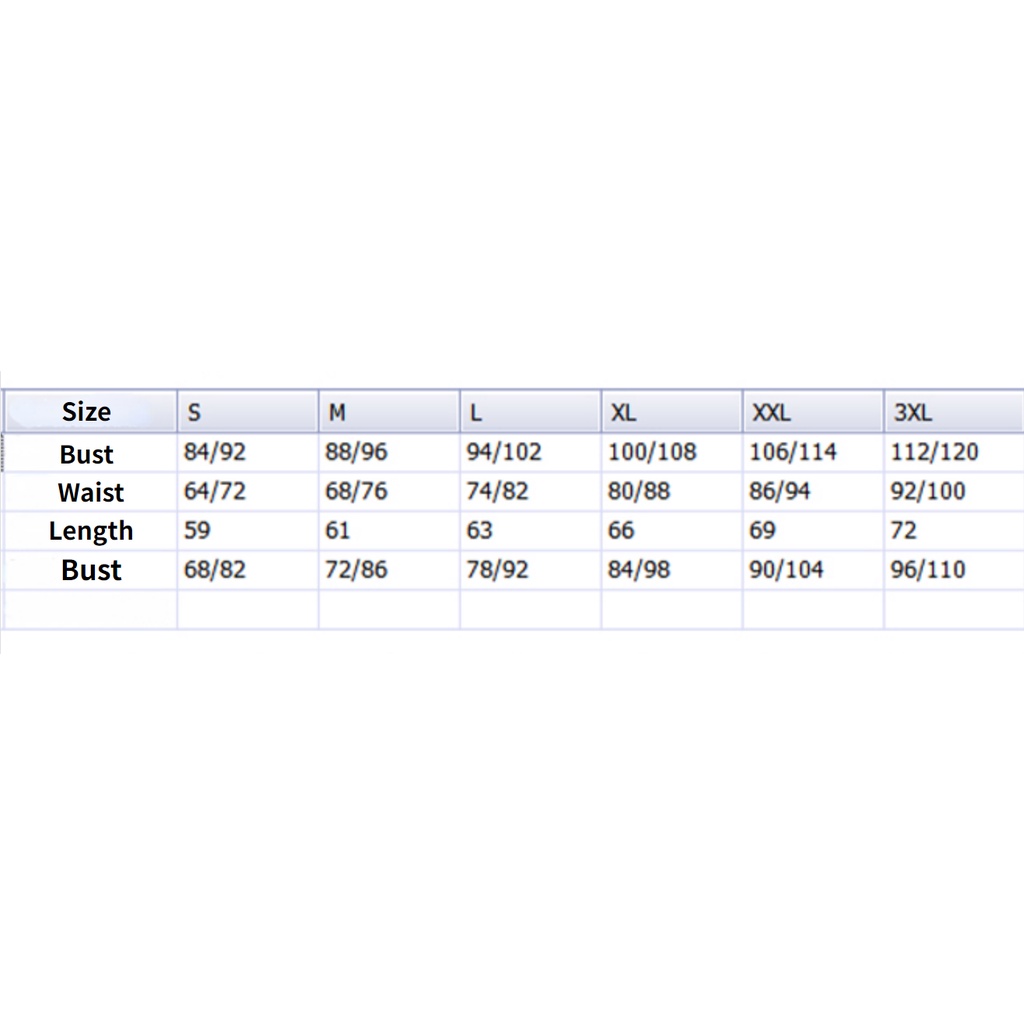
Task: Select cell with value 100/108
Action: (672, 453)
